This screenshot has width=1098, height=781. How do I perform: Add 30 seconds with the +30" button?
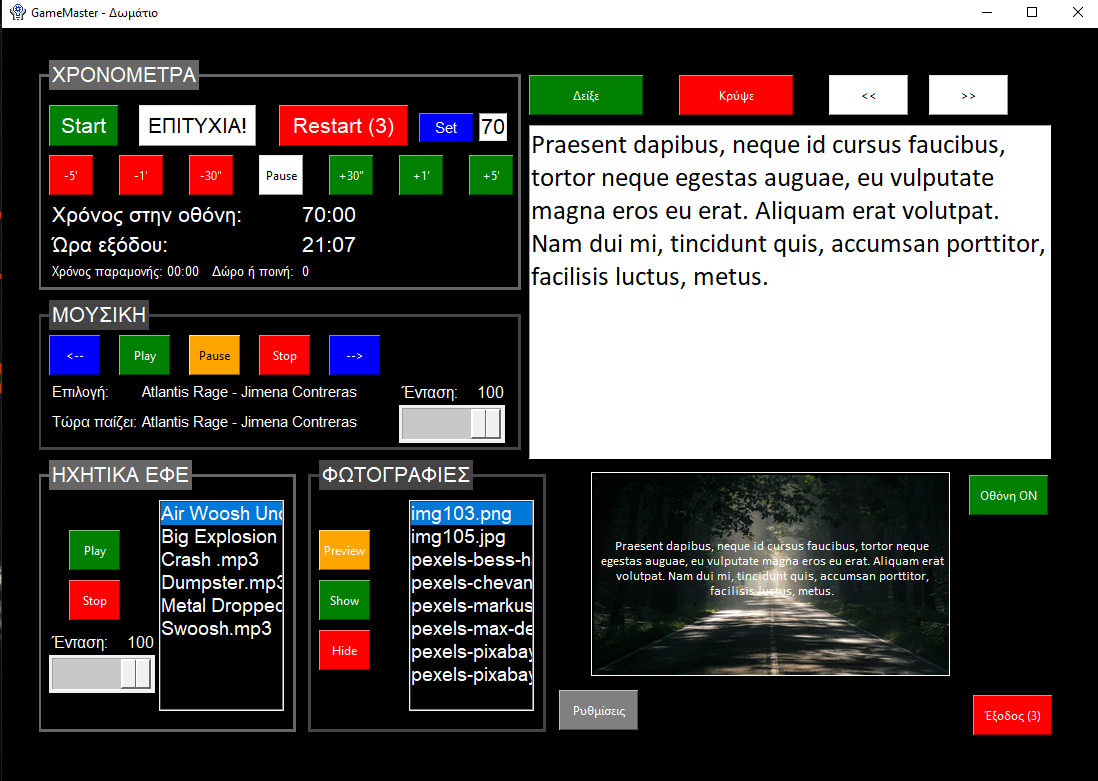(351, 175)
